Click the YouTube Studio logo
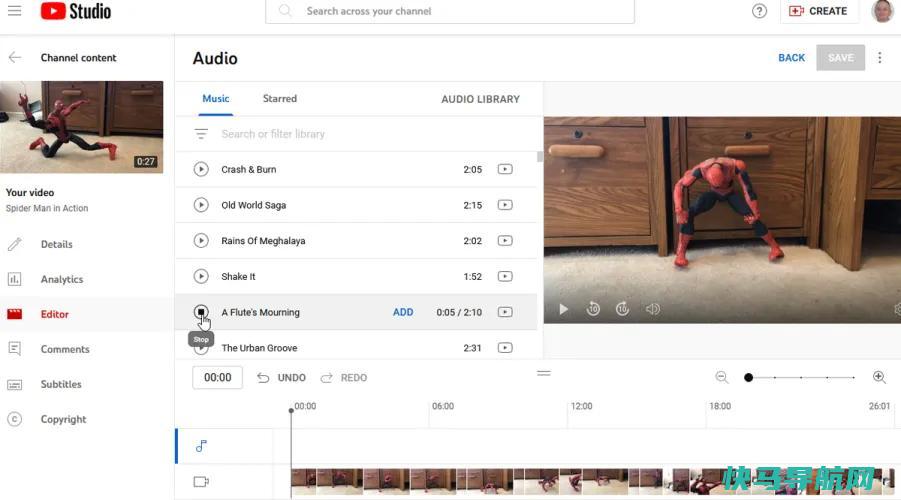Viewport: 901px width, 500px height. pyautogui.click(x=75, y=11)
